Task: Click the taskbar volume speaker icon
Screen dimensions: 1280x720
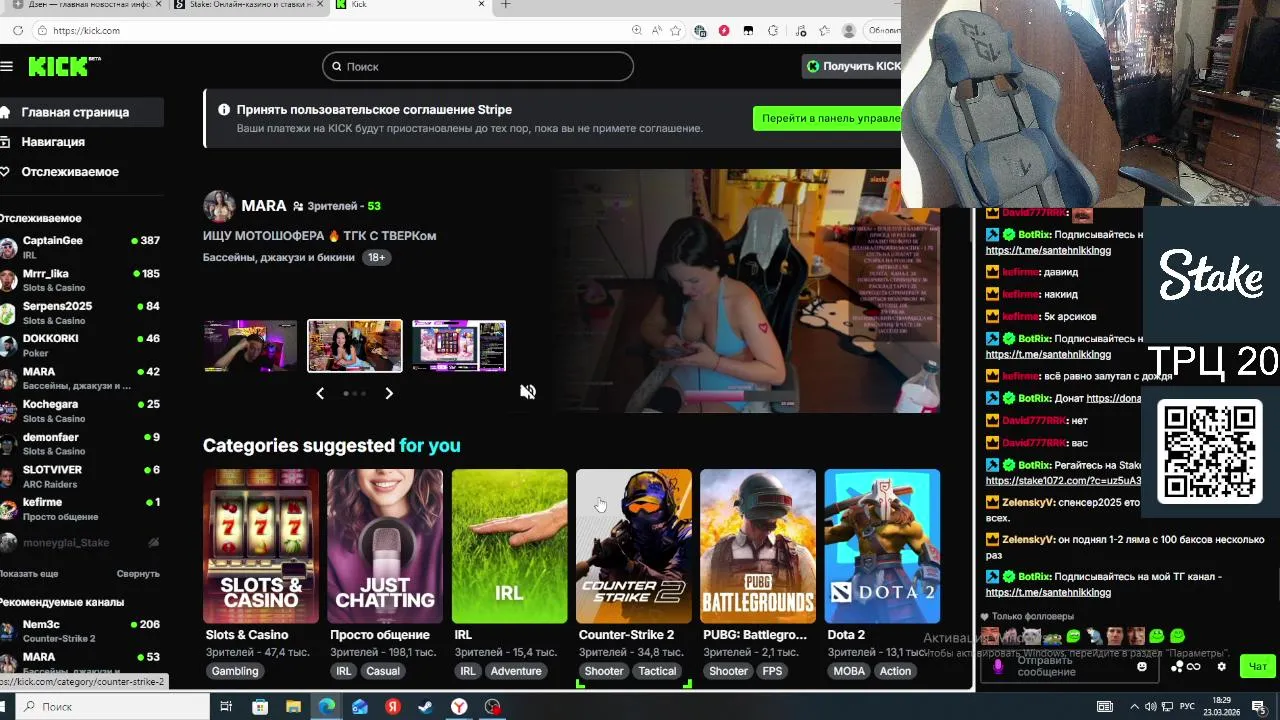Action: tap(1151, 707)
